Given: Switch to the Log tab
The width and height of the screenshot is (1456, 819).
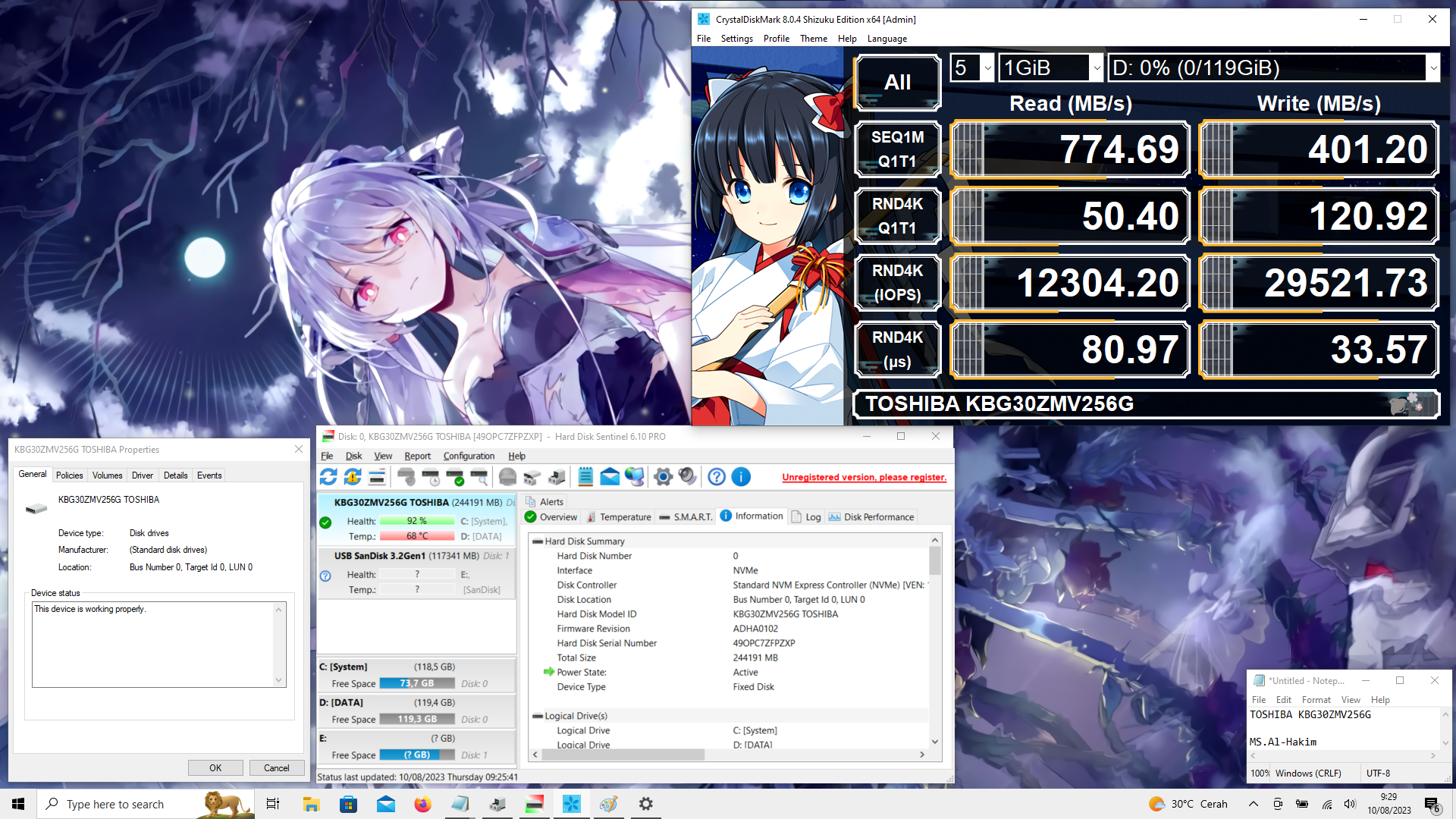Looking at the screenshot, I should 807,517.
